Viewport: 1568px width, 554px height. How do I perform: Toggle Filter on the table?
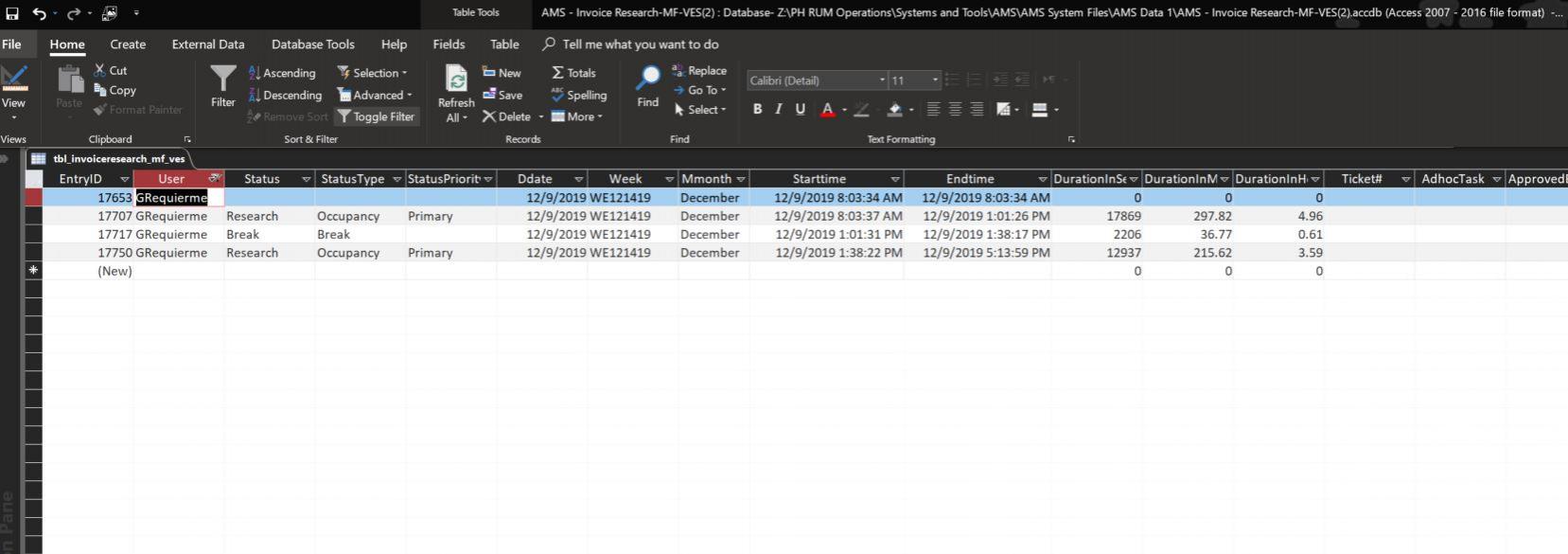[377, 116]
